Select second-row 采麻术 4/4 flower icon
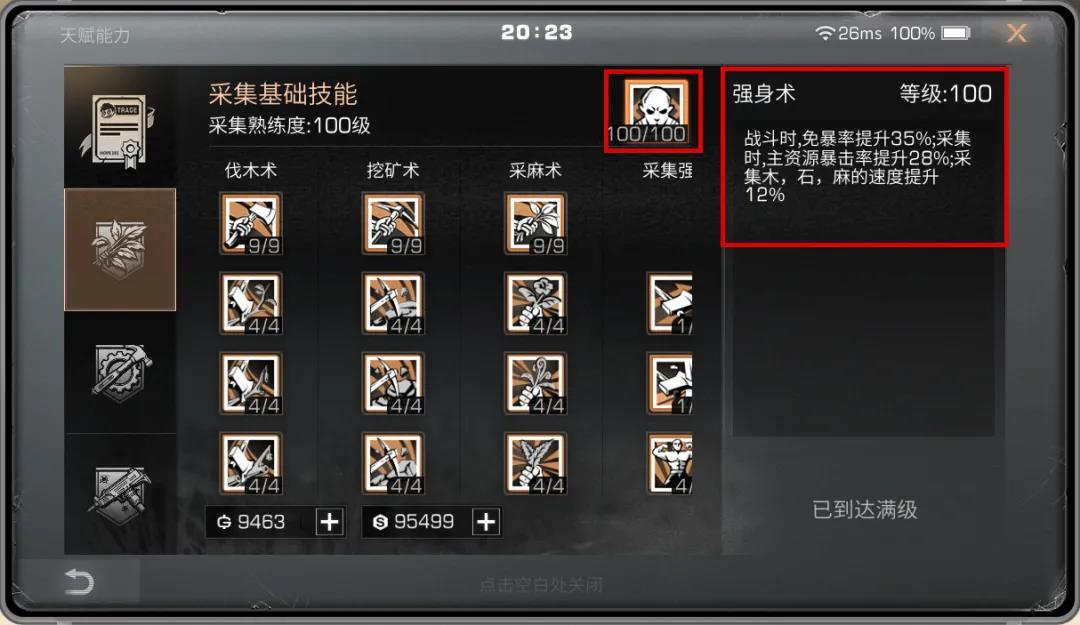The width and height of the screenshot is (1080, 625). tap(535, 303)
